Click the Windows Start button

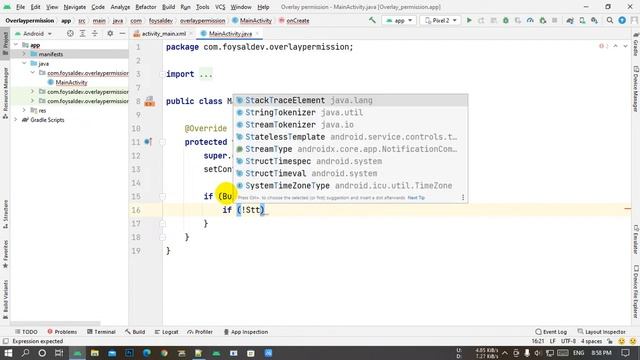[x=8, y=353]
